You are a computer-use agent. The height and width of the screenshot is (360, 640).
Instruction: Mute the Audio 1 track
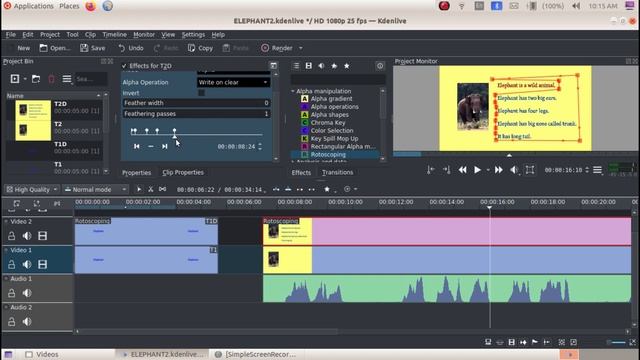coord(27,293)
